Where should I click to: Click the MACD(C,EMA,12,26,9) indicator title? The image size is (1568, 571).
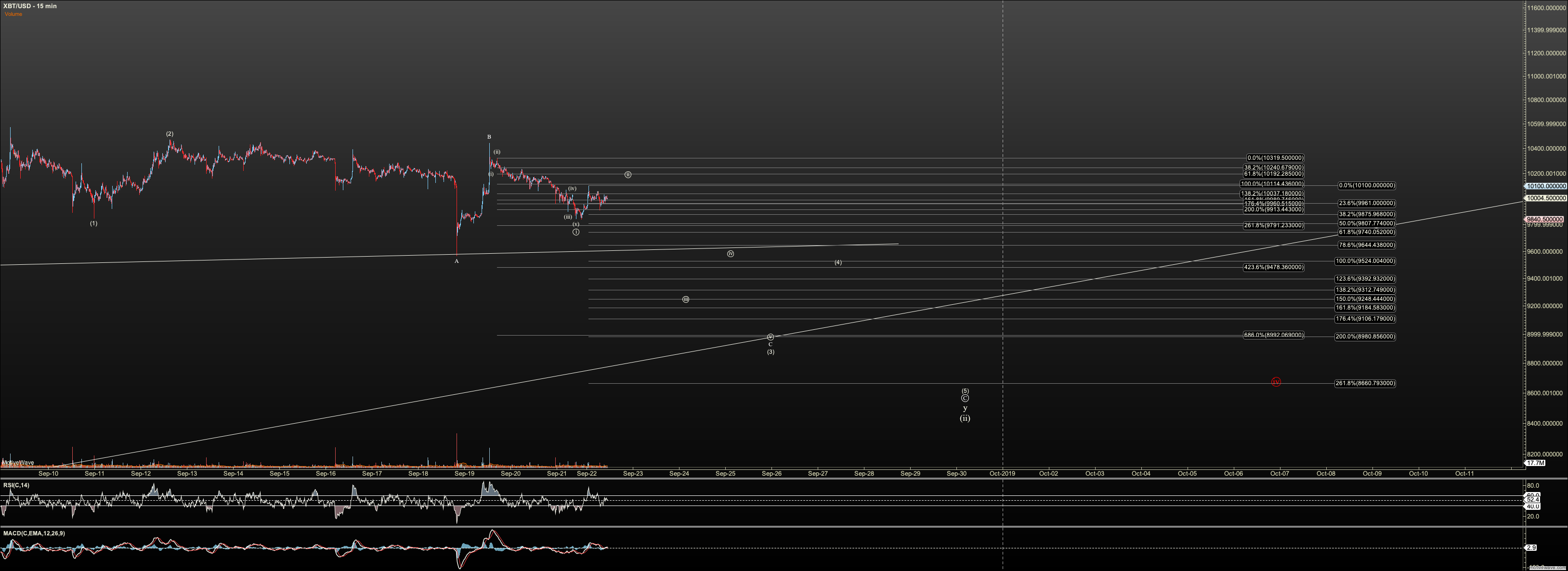[x=34, y=533]
